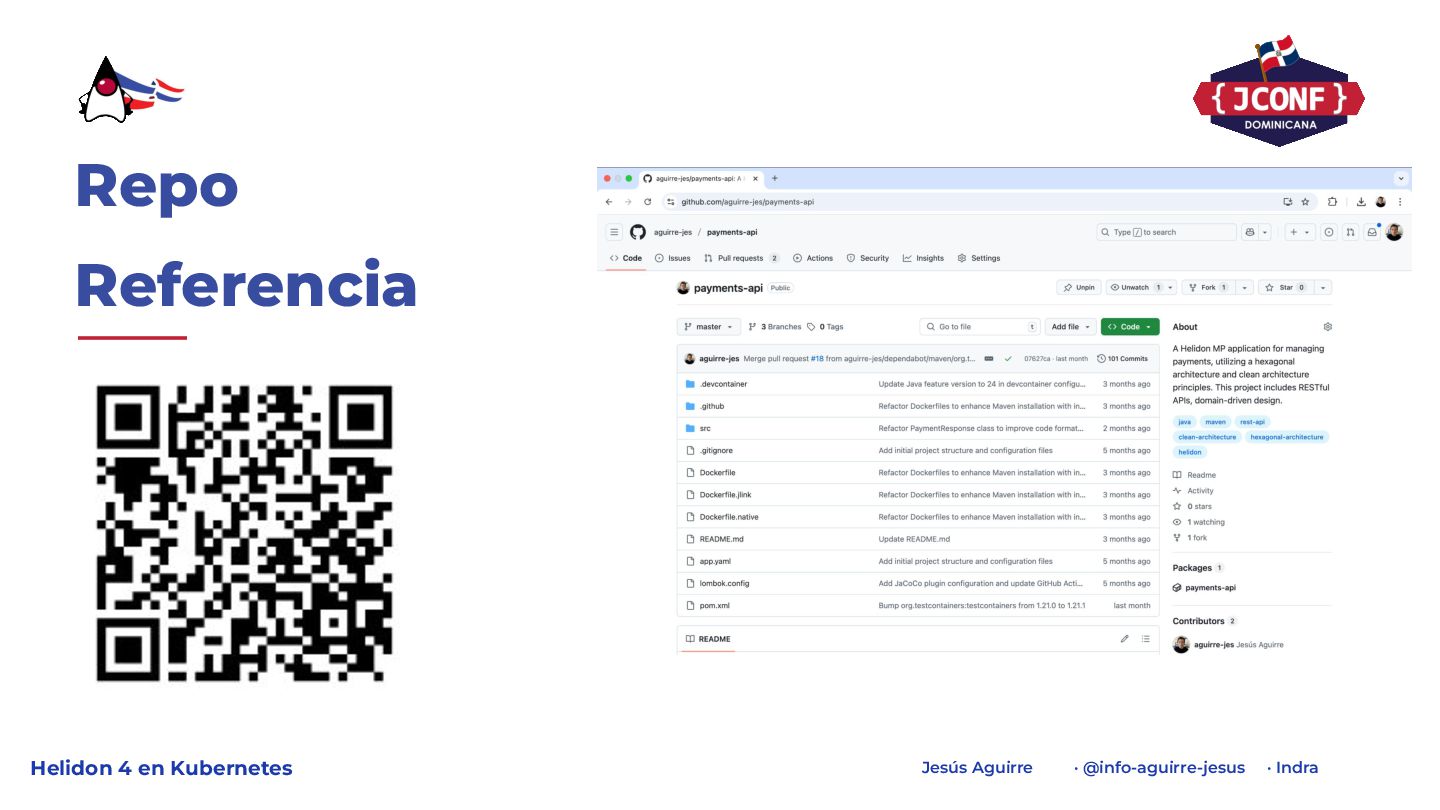
Task: Open the app.yaml file
Action: 715,561
